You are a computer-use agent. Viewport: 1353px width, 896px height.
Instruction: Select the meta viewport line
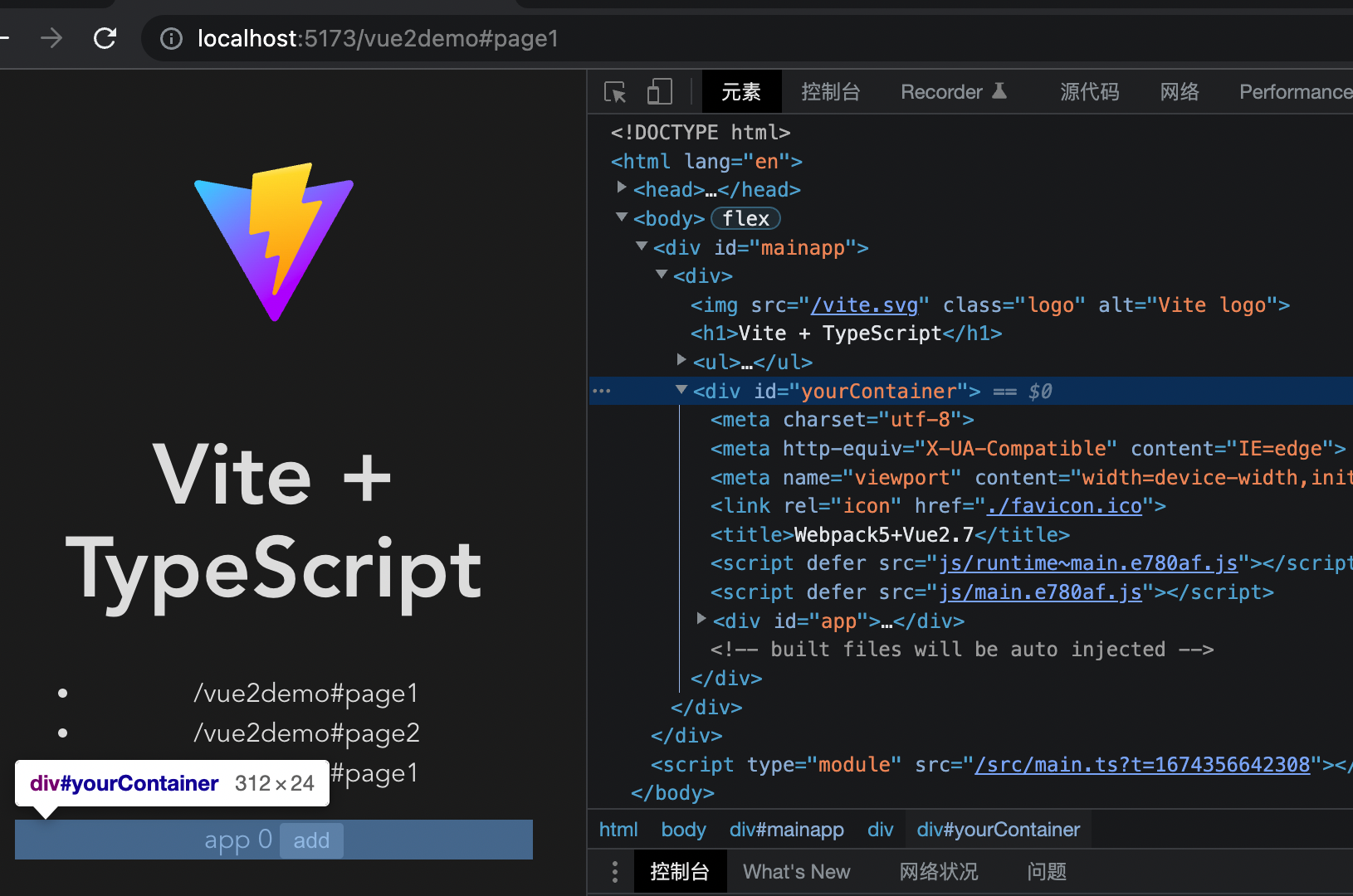[1032, 478]
